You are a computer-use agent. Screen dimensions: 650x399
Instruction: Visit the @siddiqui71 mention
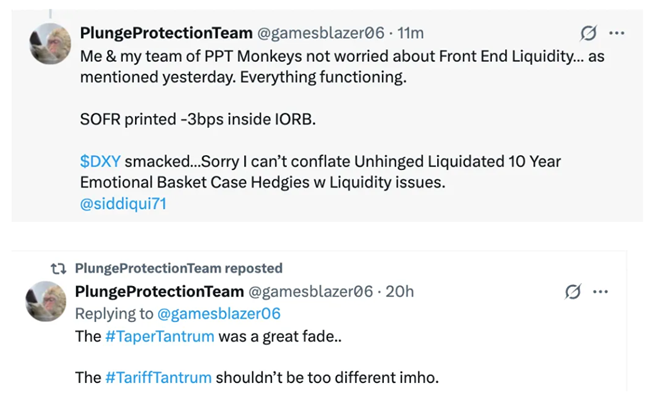(x=123, y=204)
